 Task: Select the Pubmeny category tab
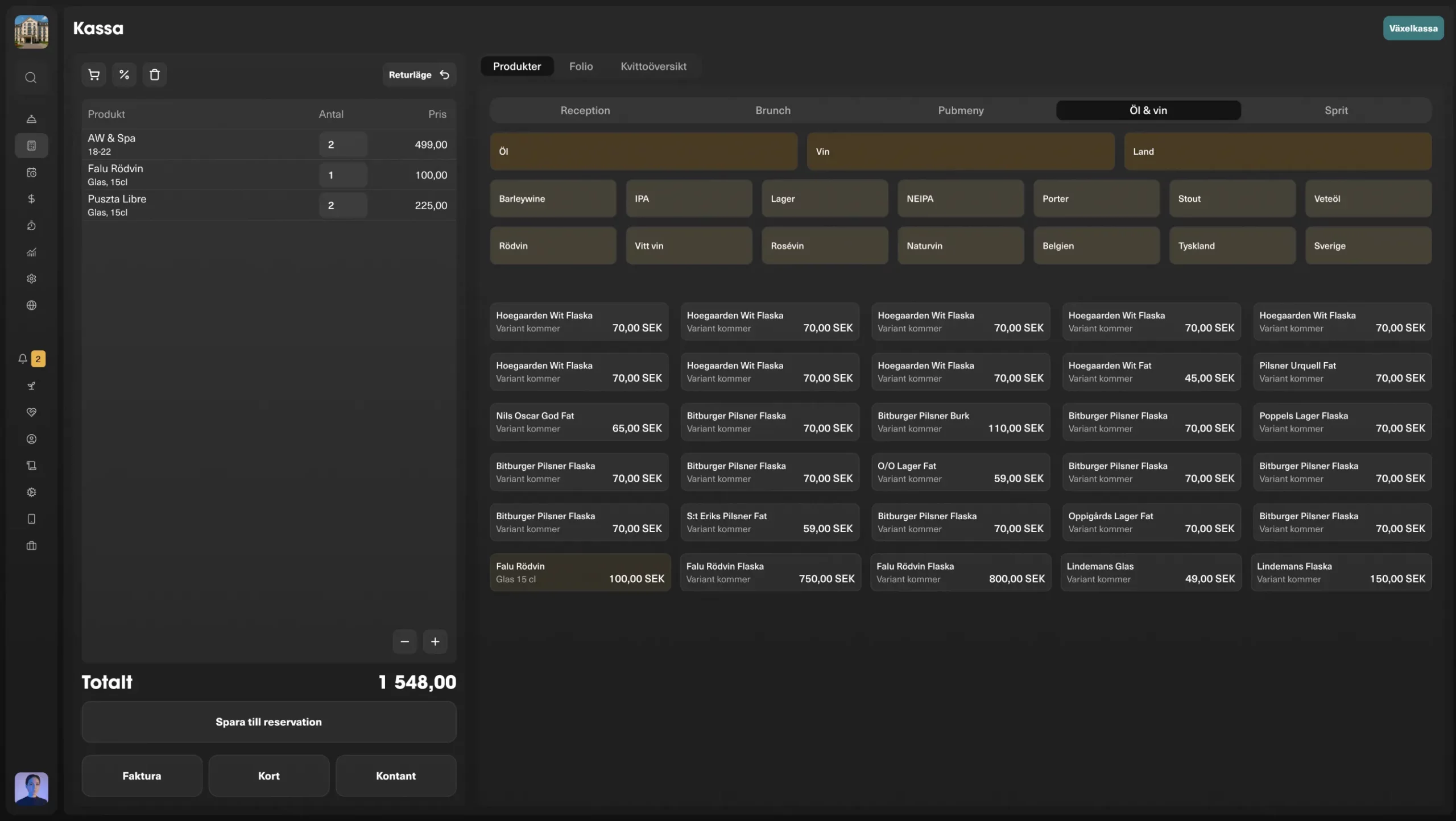[960, 110]
